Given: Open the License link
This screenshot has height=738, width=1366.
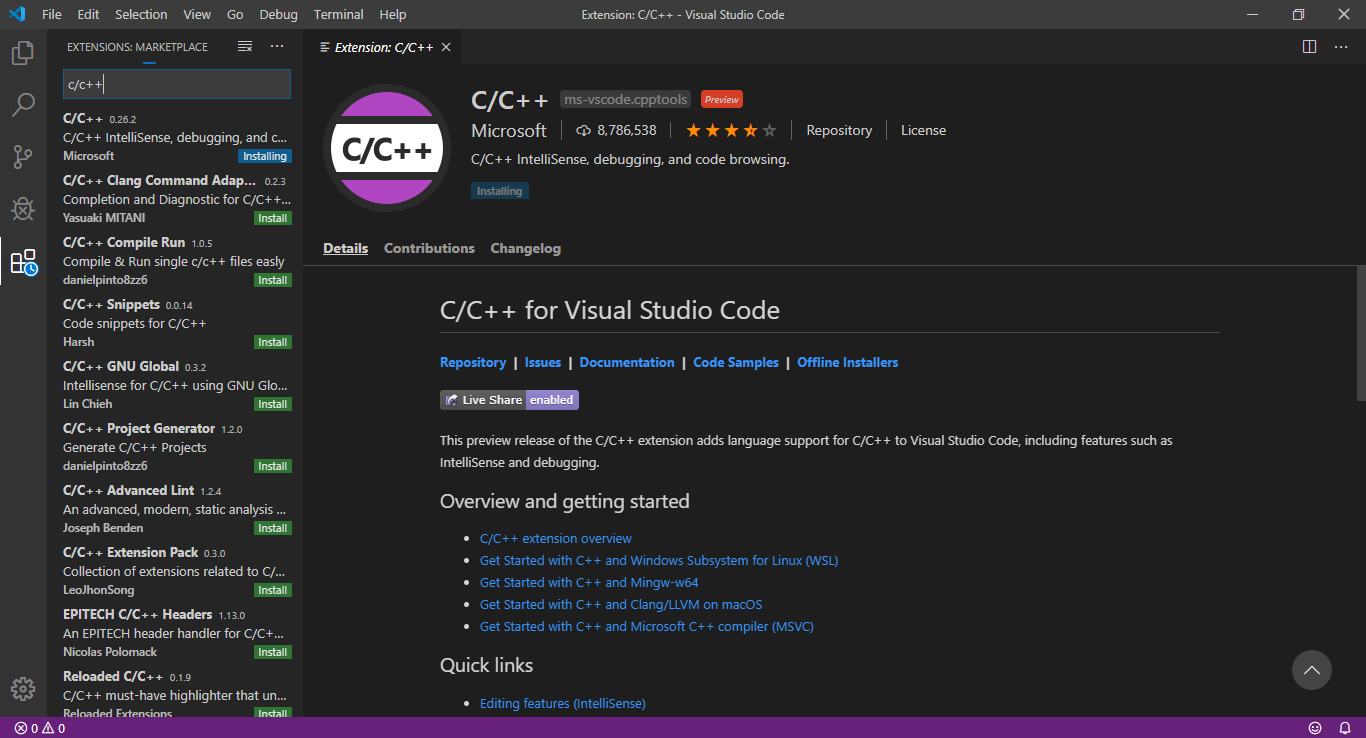Looking at the screenshot, I should (923, 130).
